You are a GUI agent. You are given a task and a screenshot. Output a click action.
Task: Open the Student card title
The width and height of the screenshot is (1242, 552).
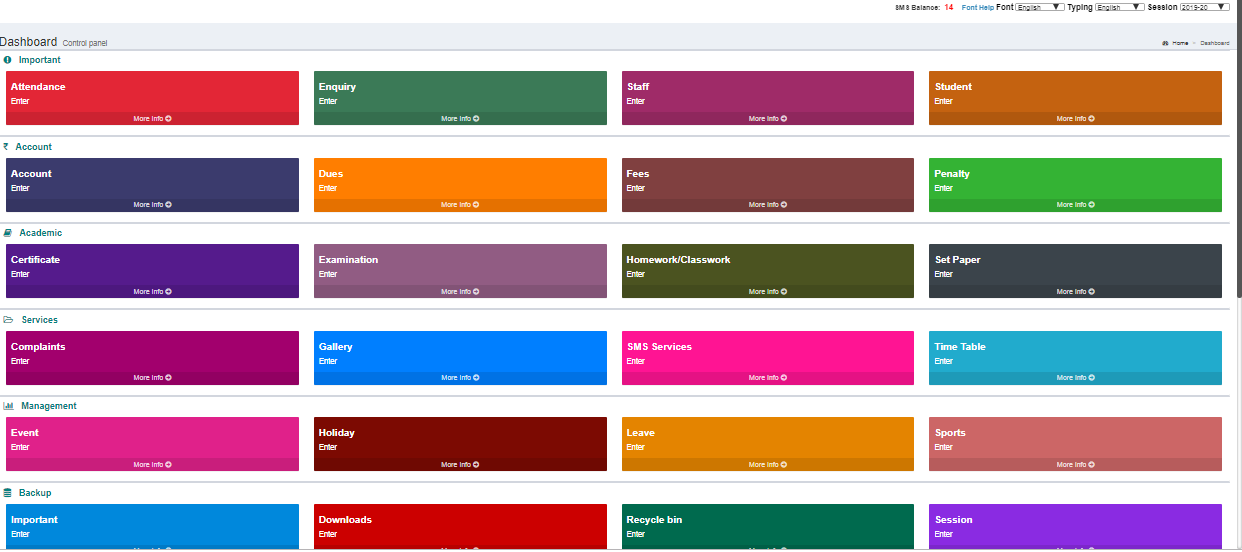coord(953,87)
